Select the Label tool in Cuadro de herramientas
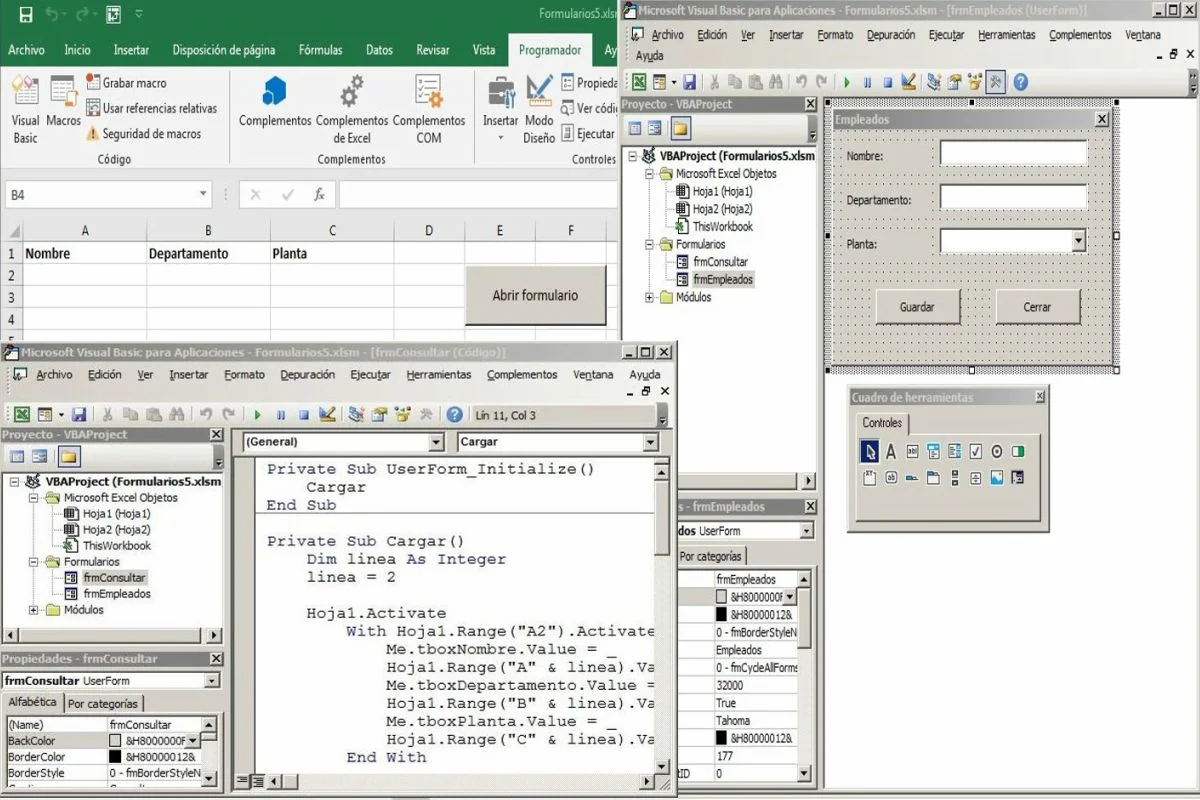This screenshot has height=800, width=1200. [x=891, y=452]
